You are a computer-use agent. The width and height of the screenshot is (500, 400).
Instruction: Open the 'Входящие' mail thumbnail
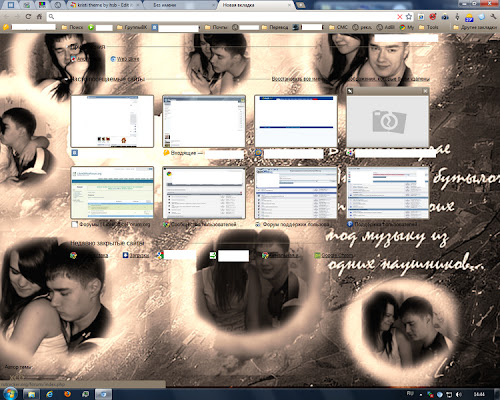click(204, 121)
